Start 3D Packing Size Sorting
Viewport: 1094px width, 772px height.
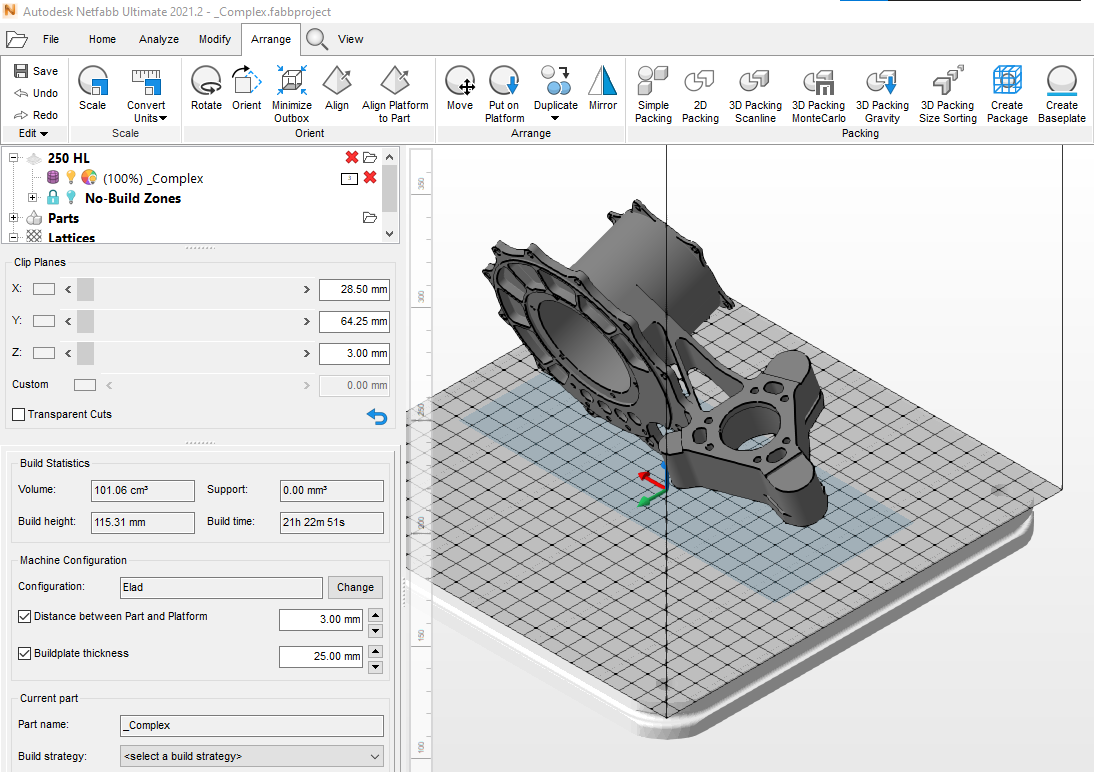pos(947,95)
